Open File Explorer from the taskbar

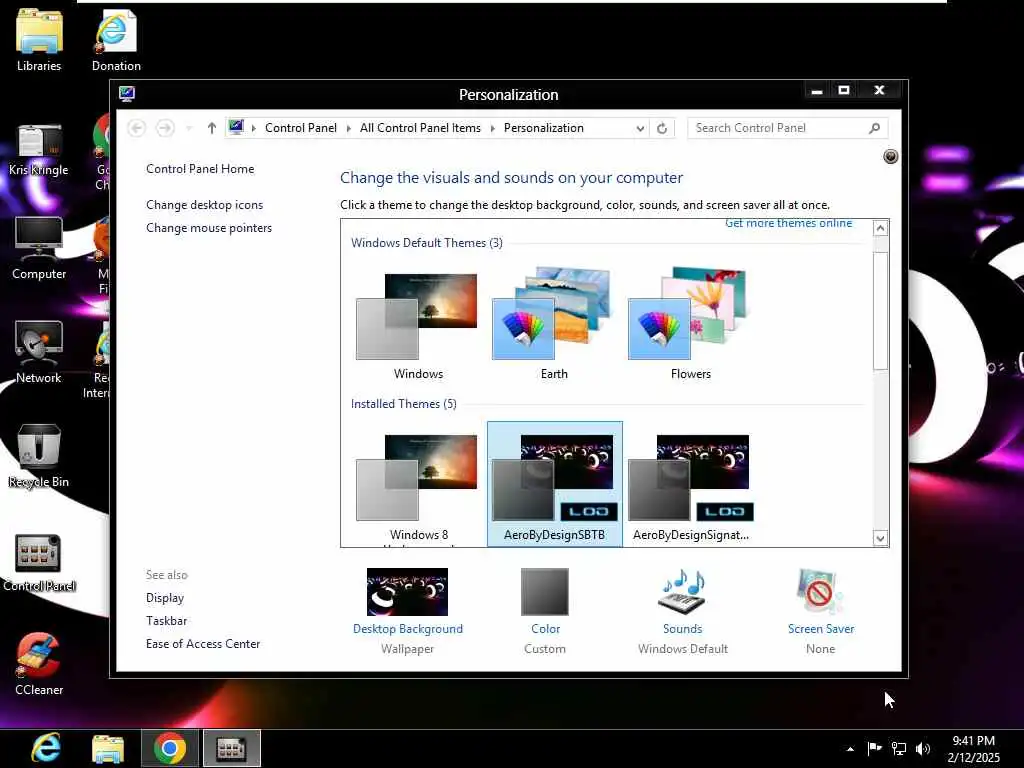[x=108, y=748]
